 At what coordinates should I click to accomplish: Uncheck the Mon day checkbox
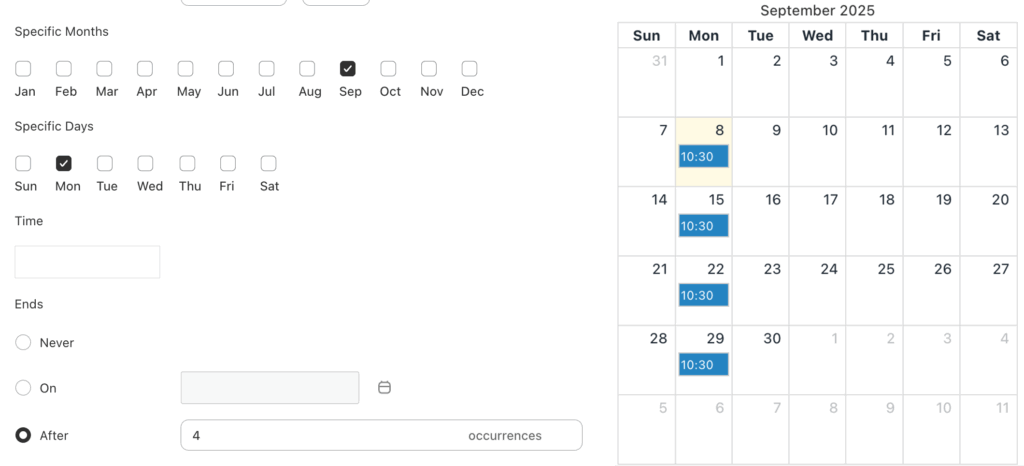point(64,163)
